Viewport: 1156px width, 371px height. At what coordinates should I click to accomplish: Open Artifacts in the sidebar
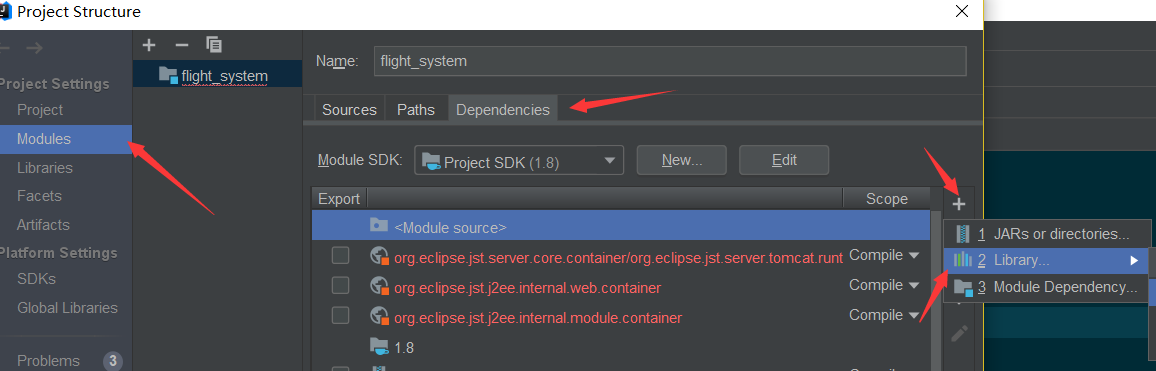[x=43, y=225]
